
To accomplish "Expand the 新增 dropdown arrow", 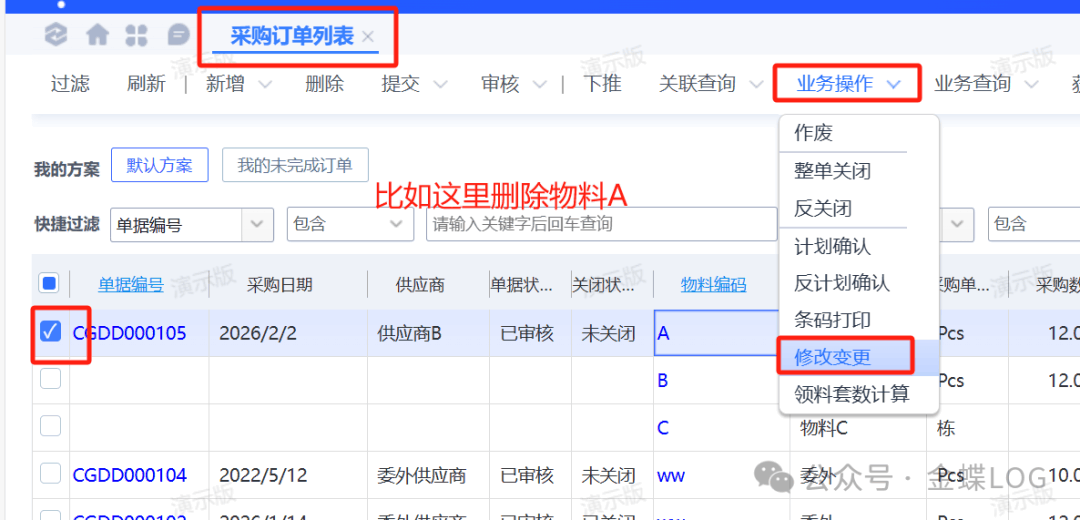I will 265,84.
